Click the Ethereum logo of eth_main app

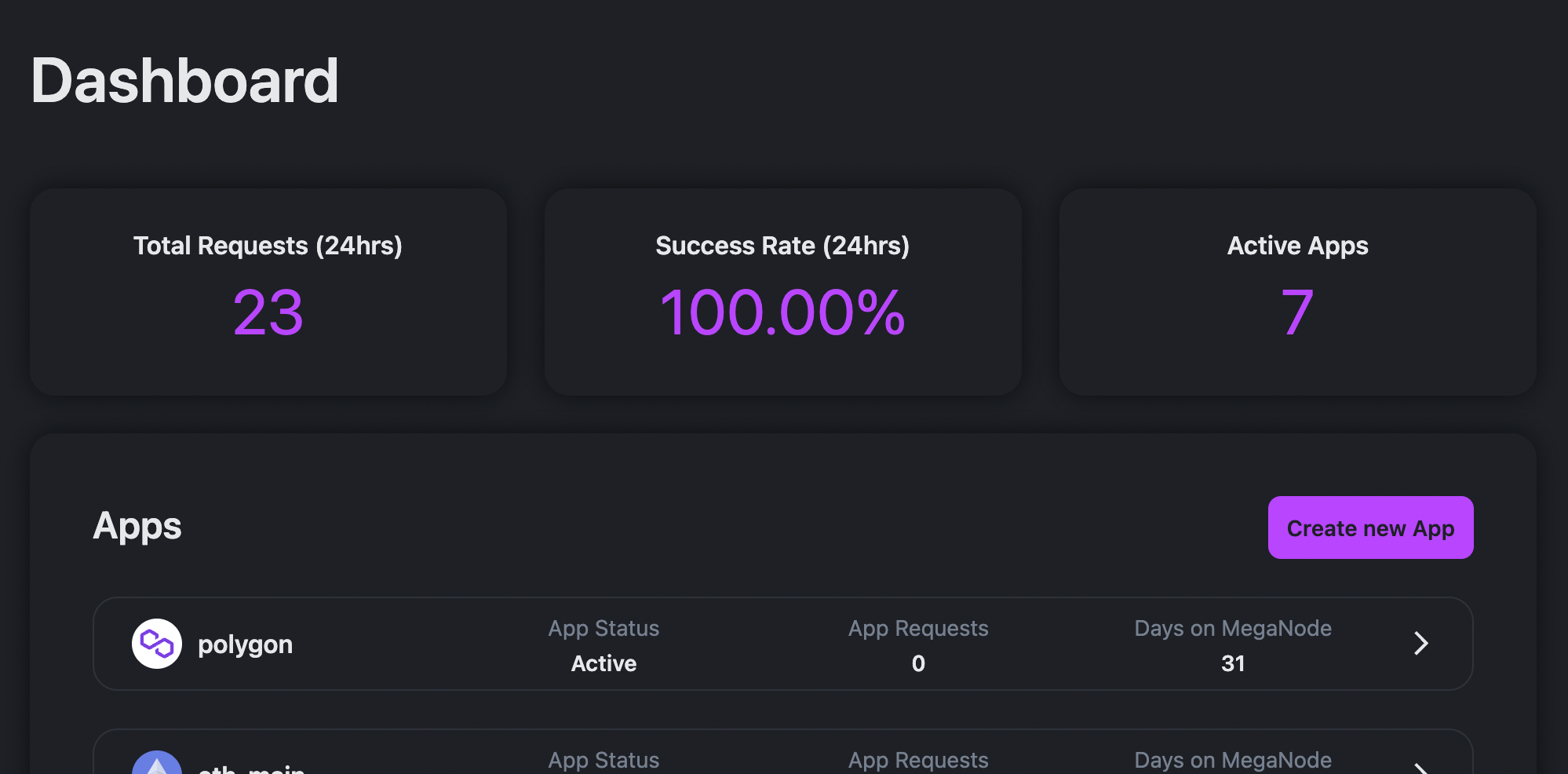click(x=157, y=765)
